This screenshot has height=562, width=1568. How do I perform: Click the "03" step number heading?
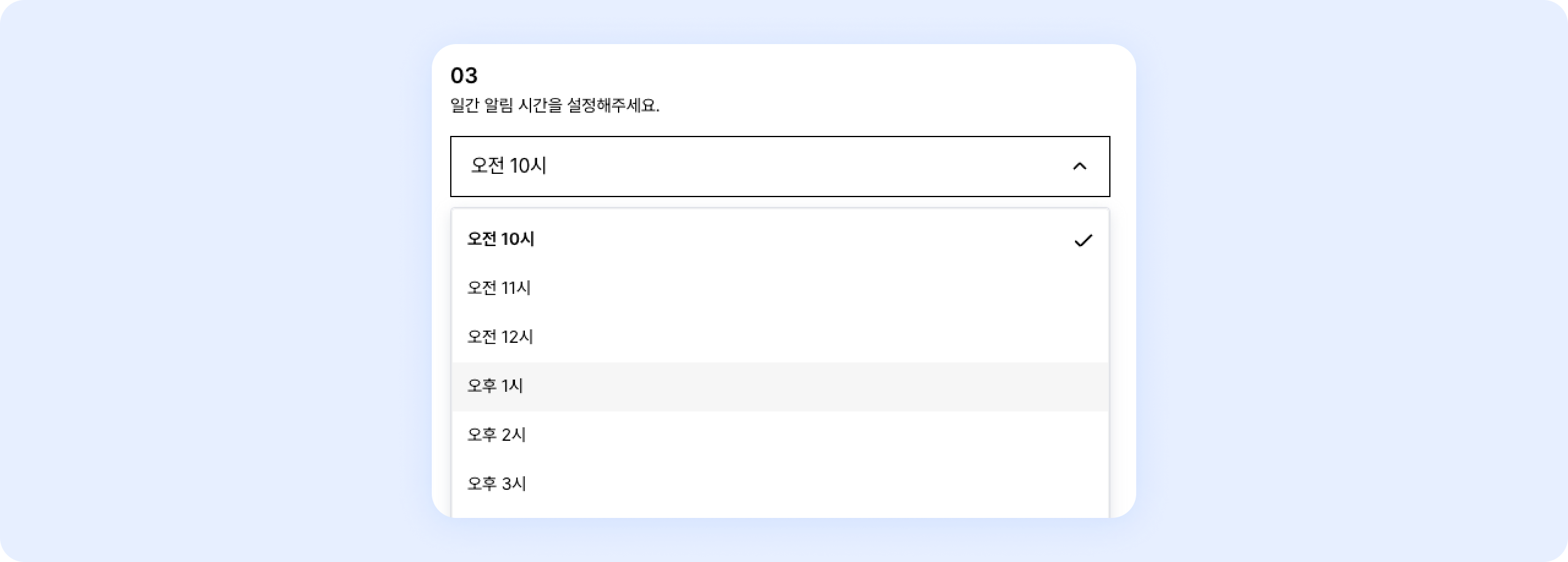464,76
